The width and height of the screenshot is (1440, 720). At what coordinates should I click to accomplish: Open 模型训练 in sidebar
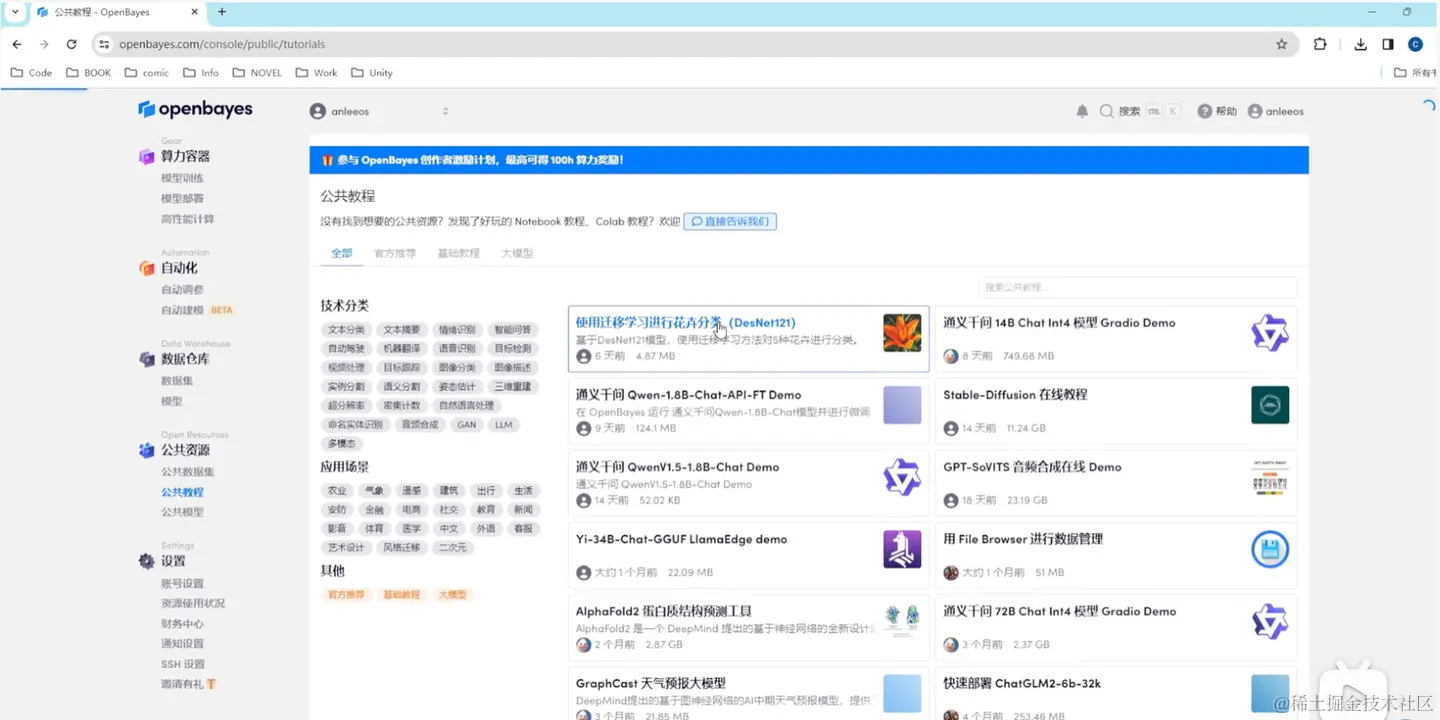click(182, 178)
